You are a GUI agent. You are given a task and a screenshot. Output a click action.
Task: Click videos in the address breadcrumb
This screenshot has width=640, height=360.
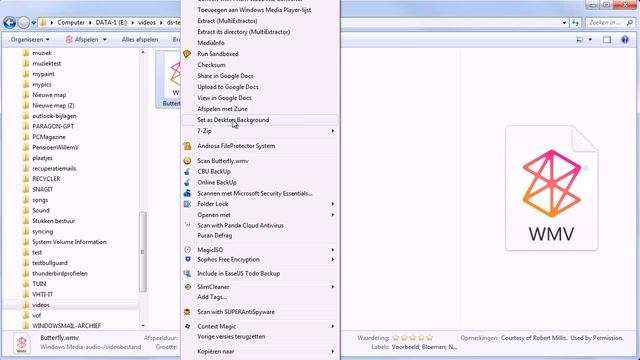click(147, 22)
